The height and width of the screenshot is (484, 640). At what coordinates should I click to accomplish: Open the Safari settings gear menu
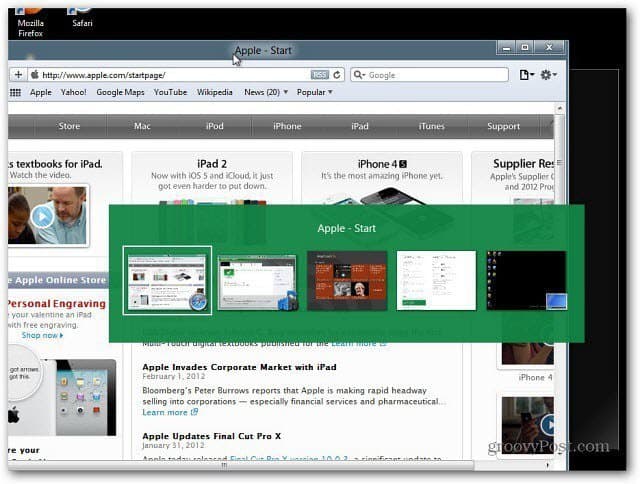[548, 75]
